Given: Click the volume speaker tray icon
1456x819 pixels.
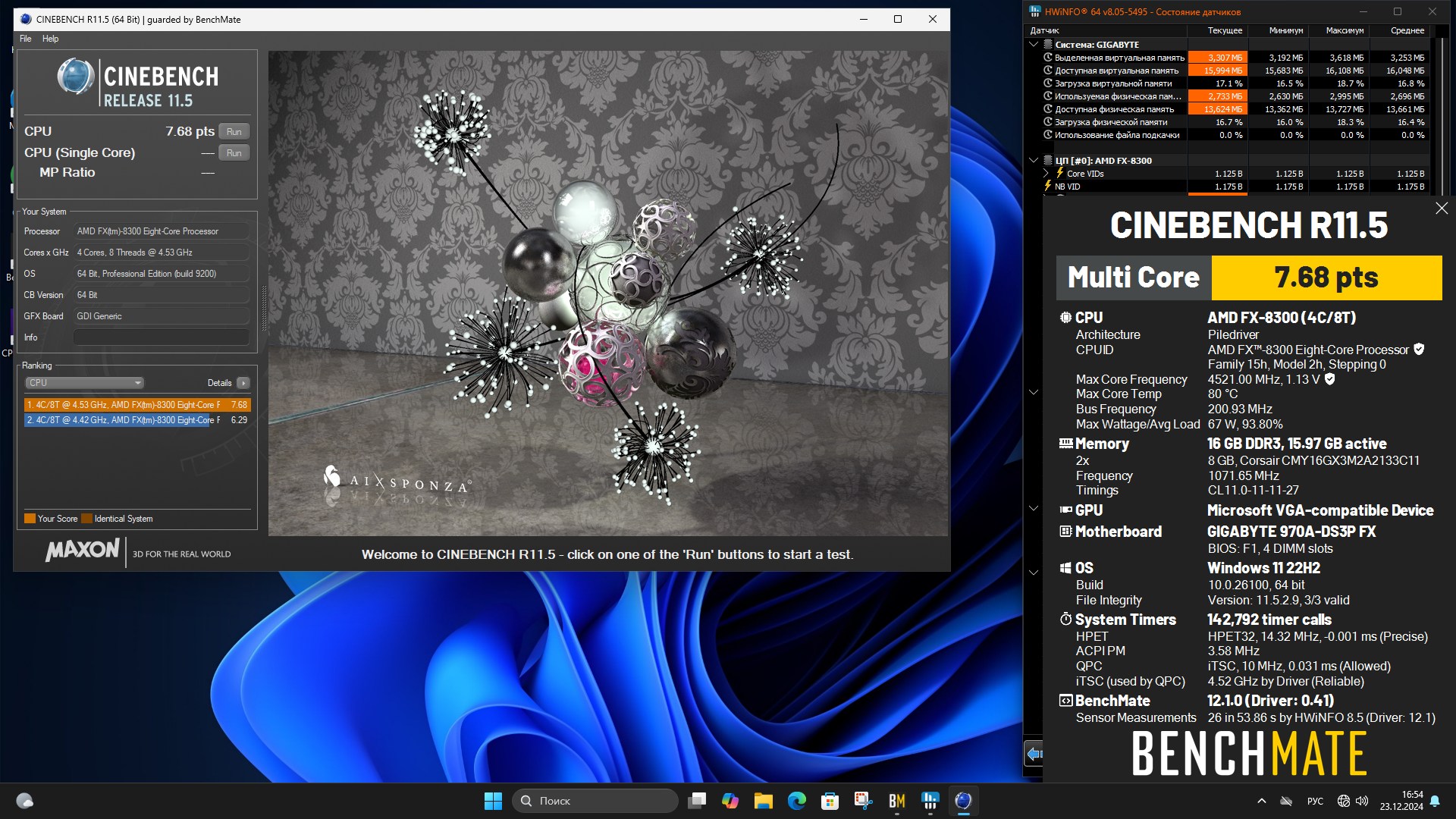Looking at the screenshot, I should pyautogui.click(x=1362, y=801).
